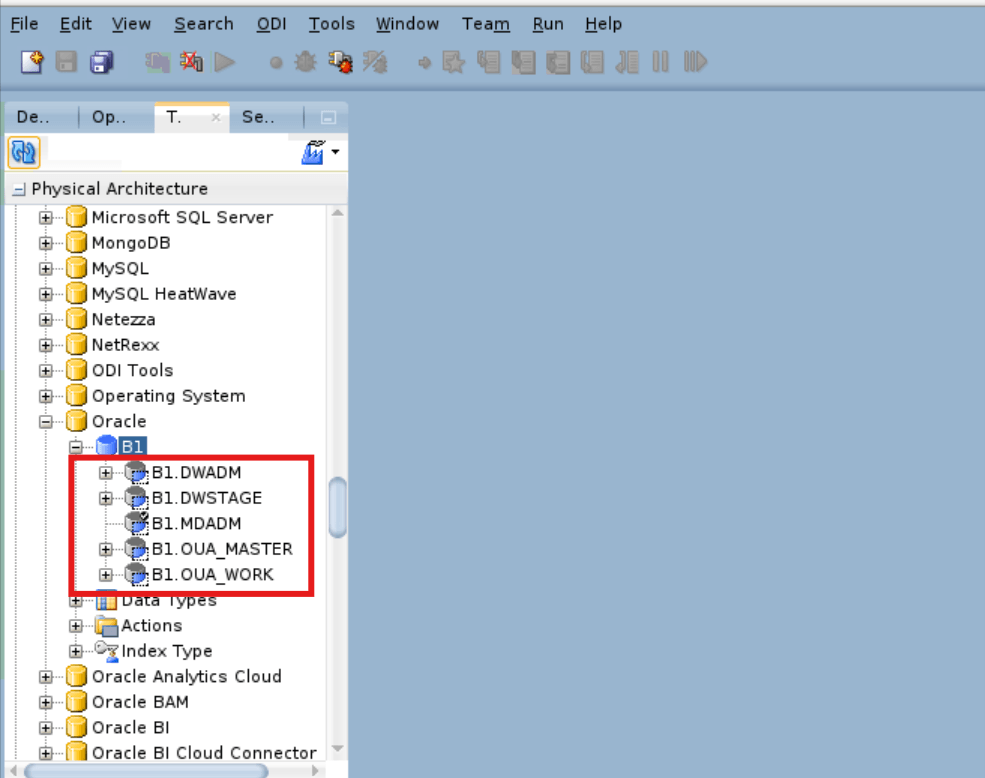
Task: Open the Team menu
Action: [x=486, y=24]
